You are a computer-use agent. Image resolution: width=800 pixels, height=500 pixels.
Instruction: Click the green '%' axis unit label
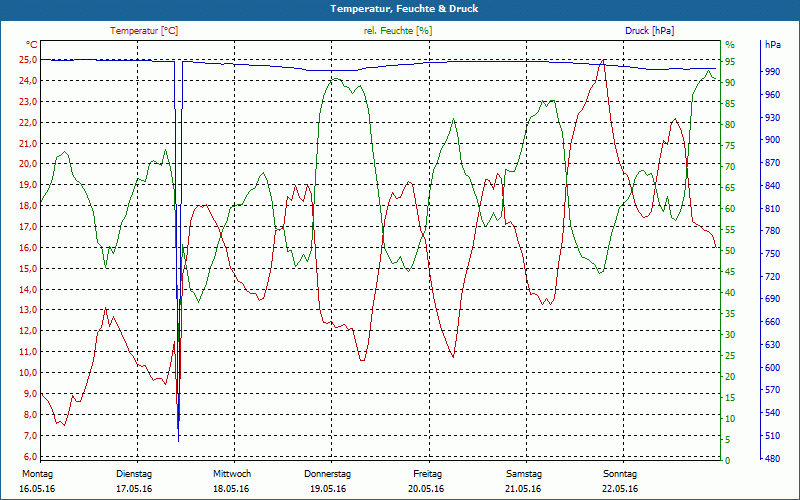730,45
